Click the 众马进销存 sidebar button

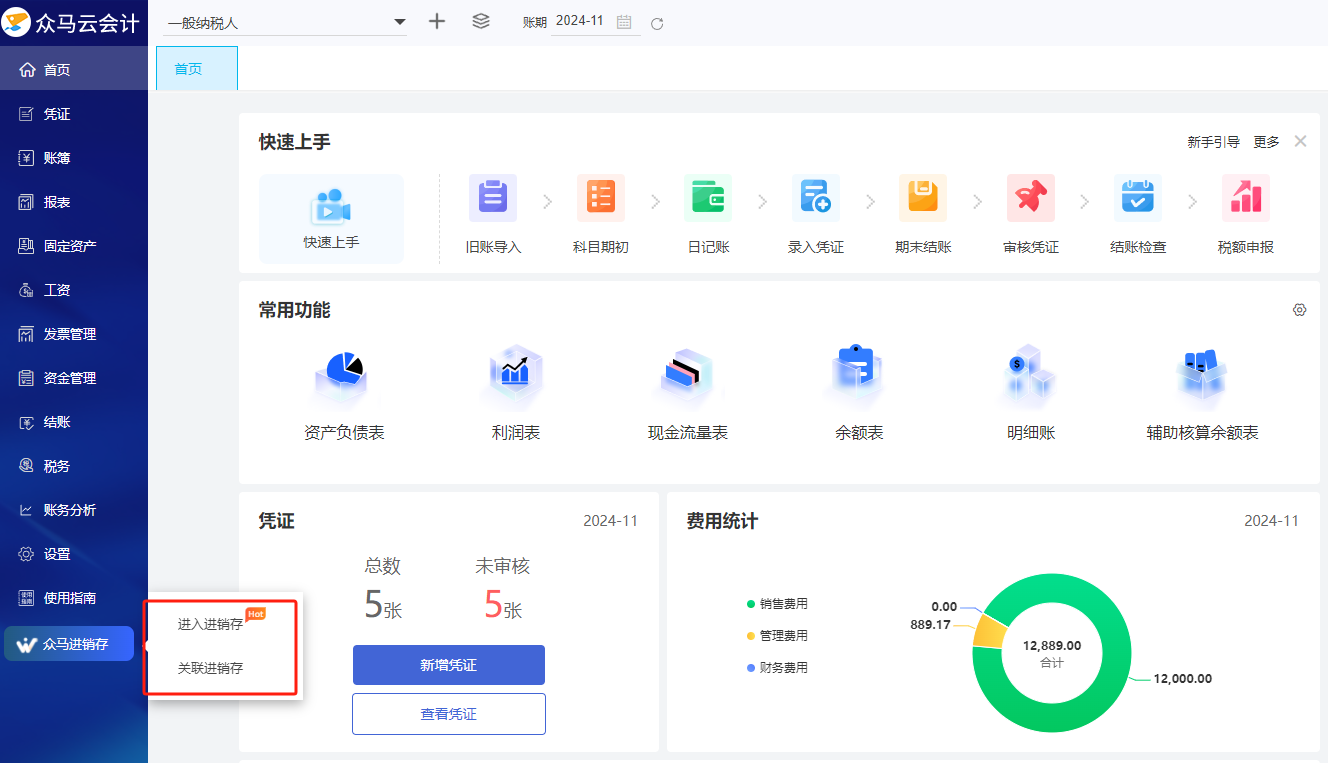tap(69, 644)
